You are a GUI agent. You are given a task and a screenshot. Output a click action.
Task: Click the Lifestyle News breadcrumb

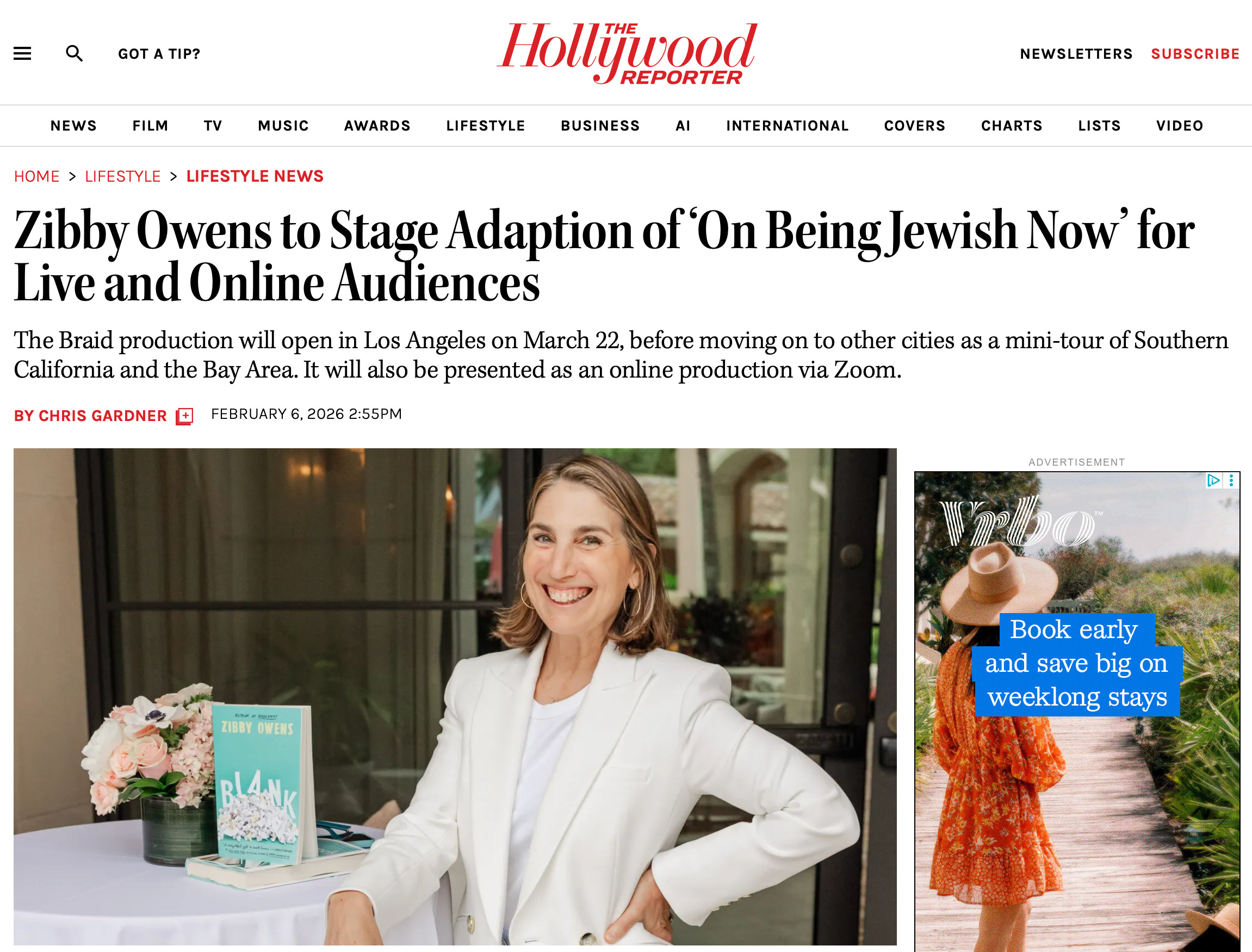(255, 176)
